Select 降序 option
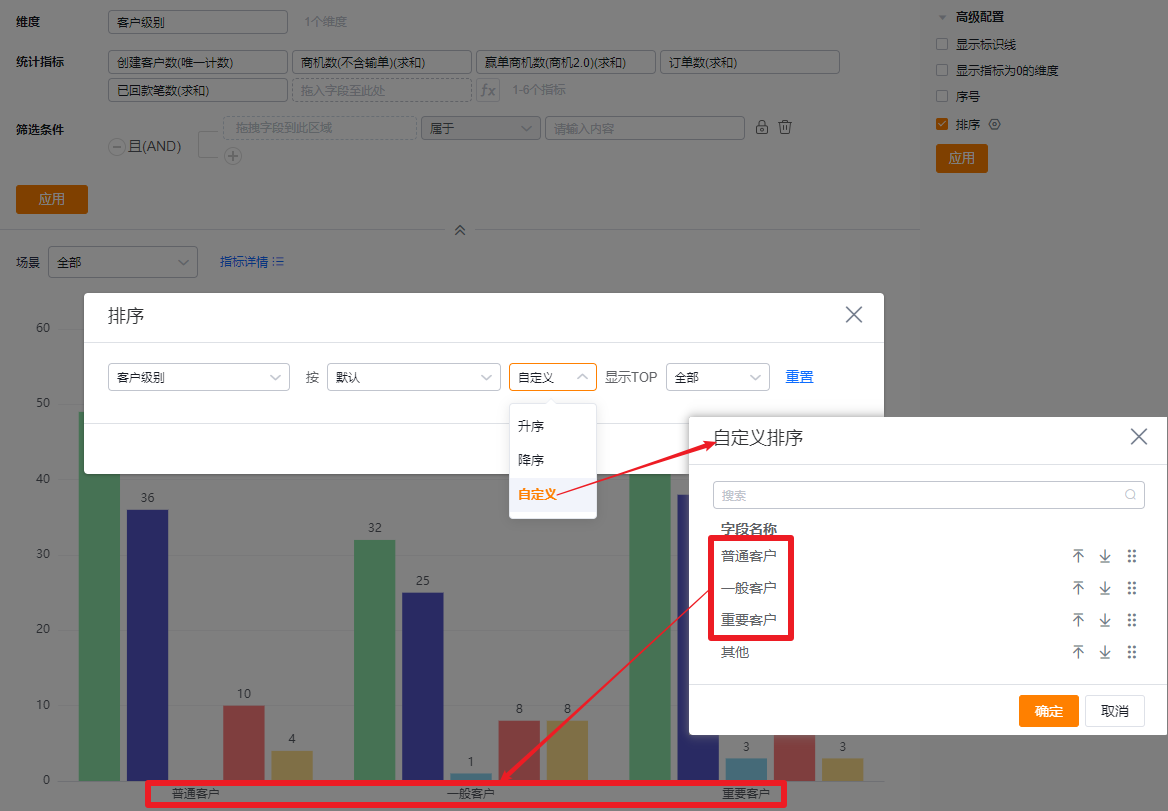Image resolution: width=1168 pixels, height=811 pixels. pyautogui.click(x=553, y=459)
